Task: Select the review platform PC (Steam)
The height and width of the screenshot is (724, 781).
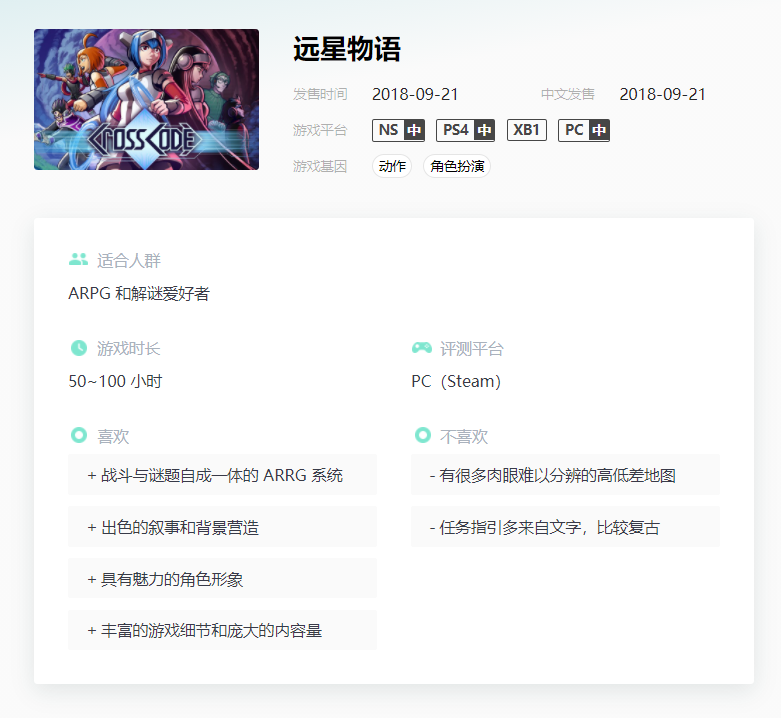Action: [x=456, y=381]
